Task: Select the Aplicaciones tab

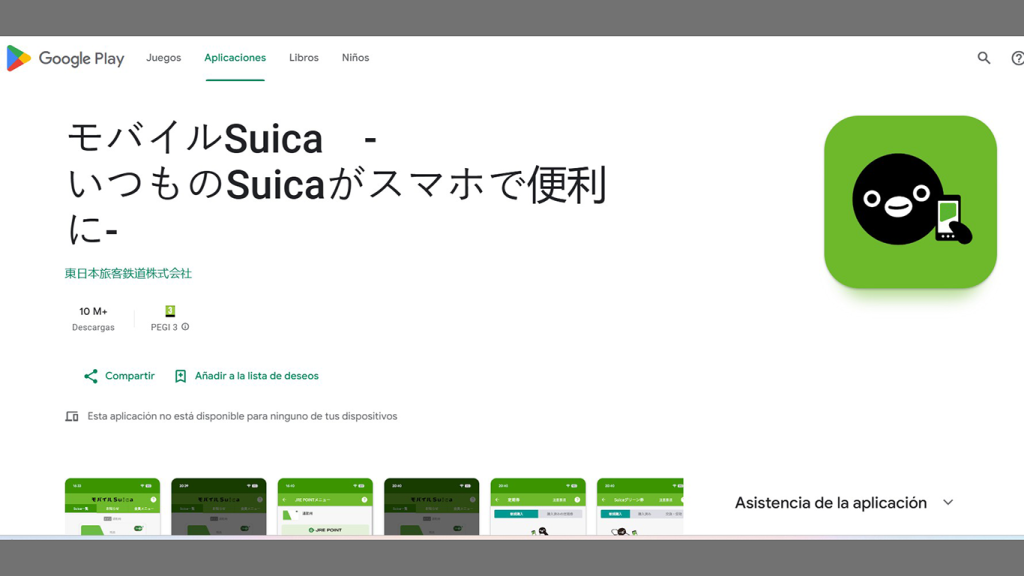Action: [x=235, y=57]
